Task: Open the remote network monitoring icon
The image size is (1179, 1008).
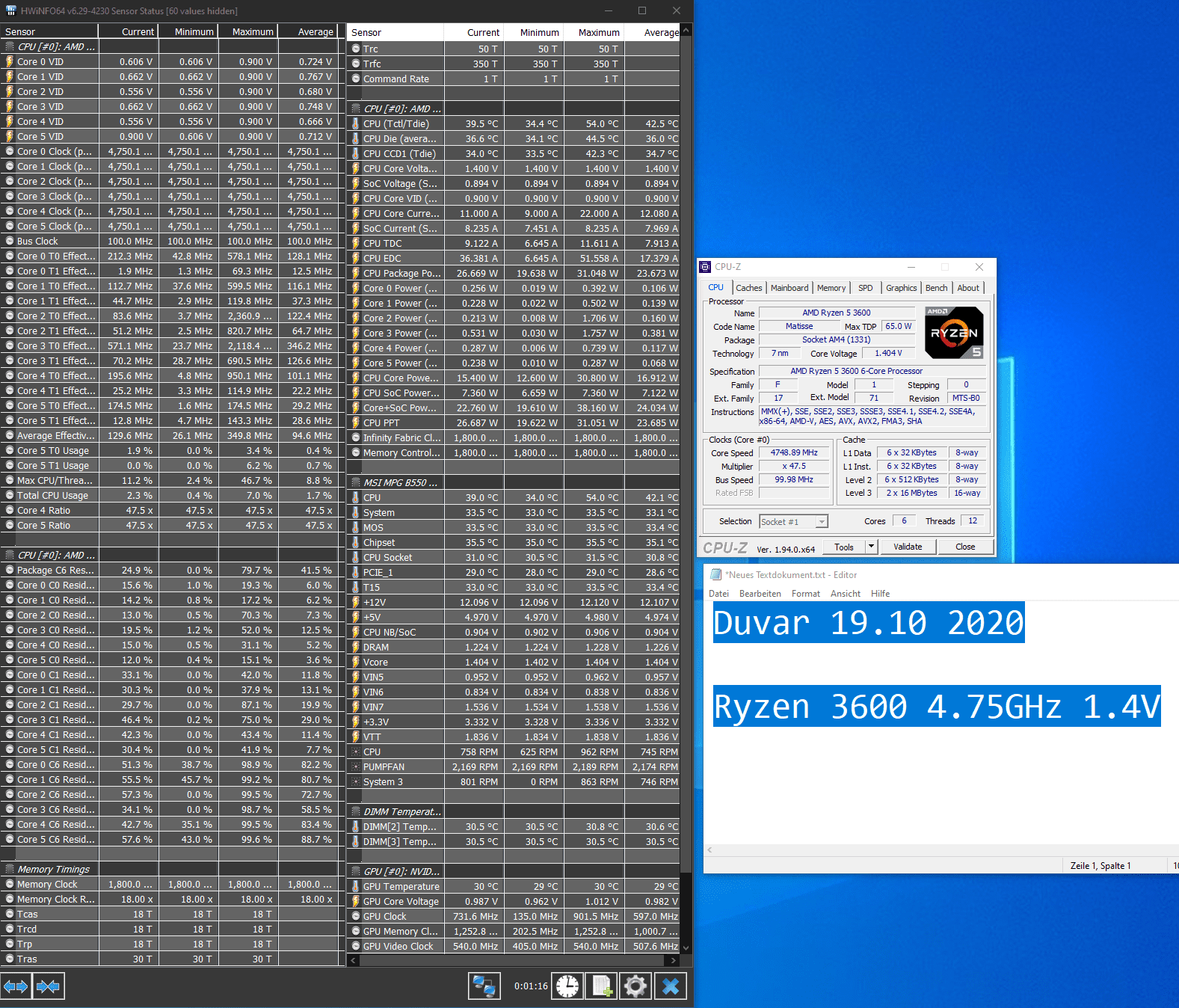Action: [x=484, y=986]
